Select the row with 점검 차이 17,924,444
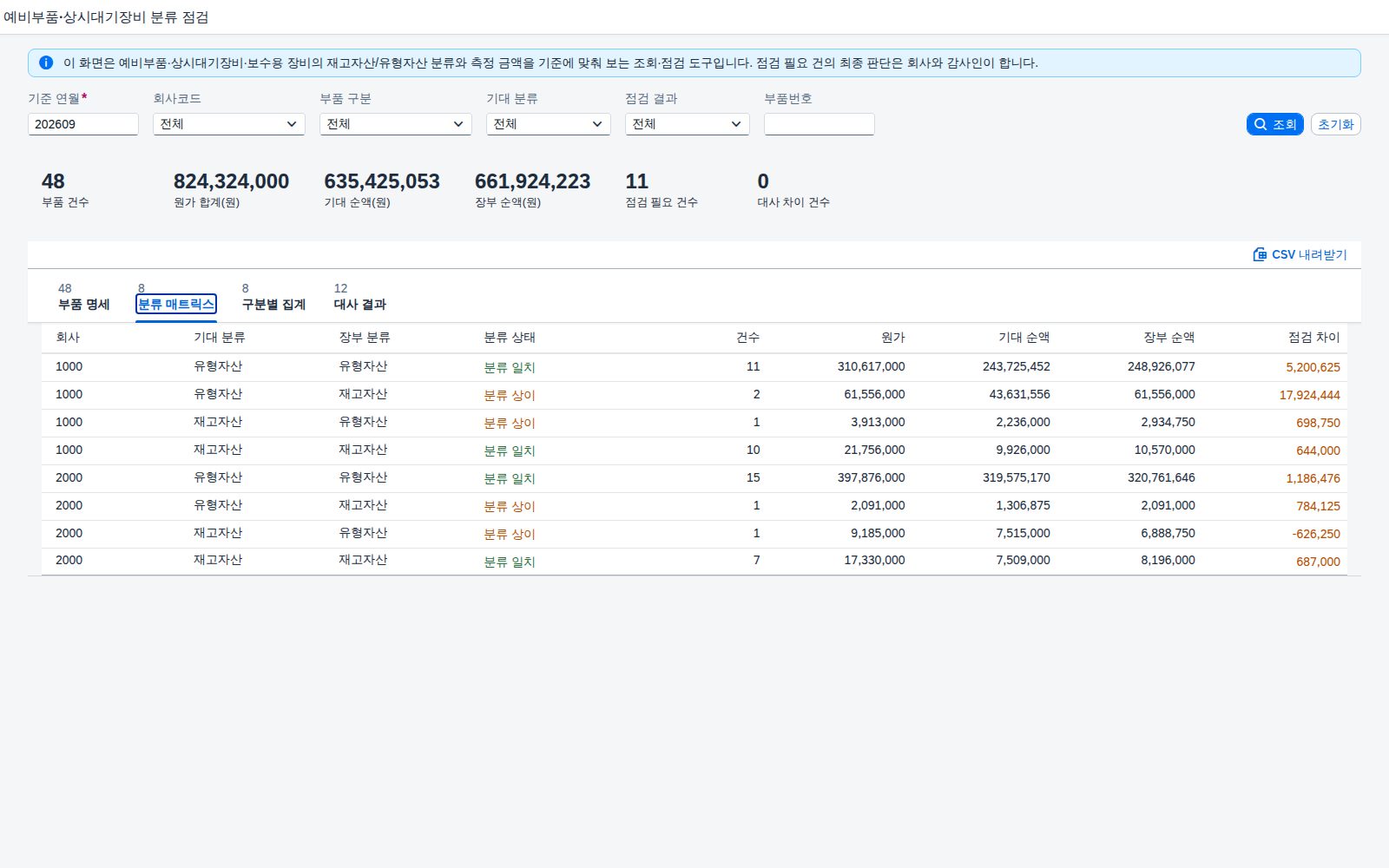 tap(694, 395)
